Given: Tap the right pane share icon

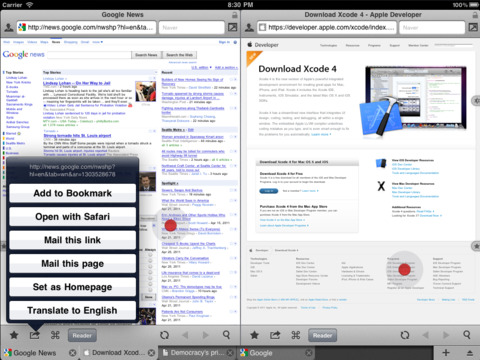Looking at the screenshot, I should click(x=275, y=335).
